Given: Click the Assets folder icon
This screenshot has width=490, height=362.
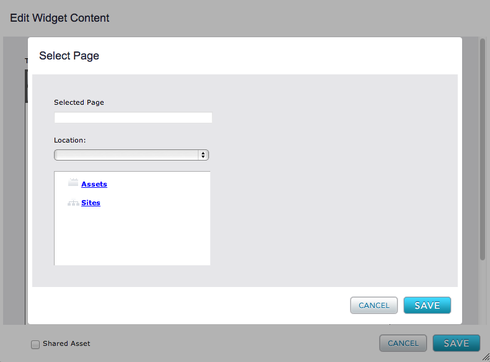Looking at the screenshot, I should (x=73, y=182).
